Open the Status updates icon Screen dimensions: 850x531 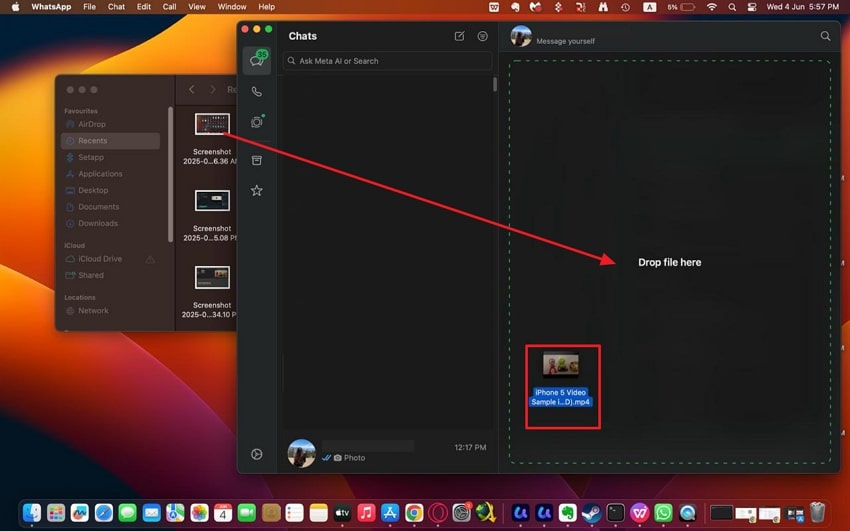257,122
